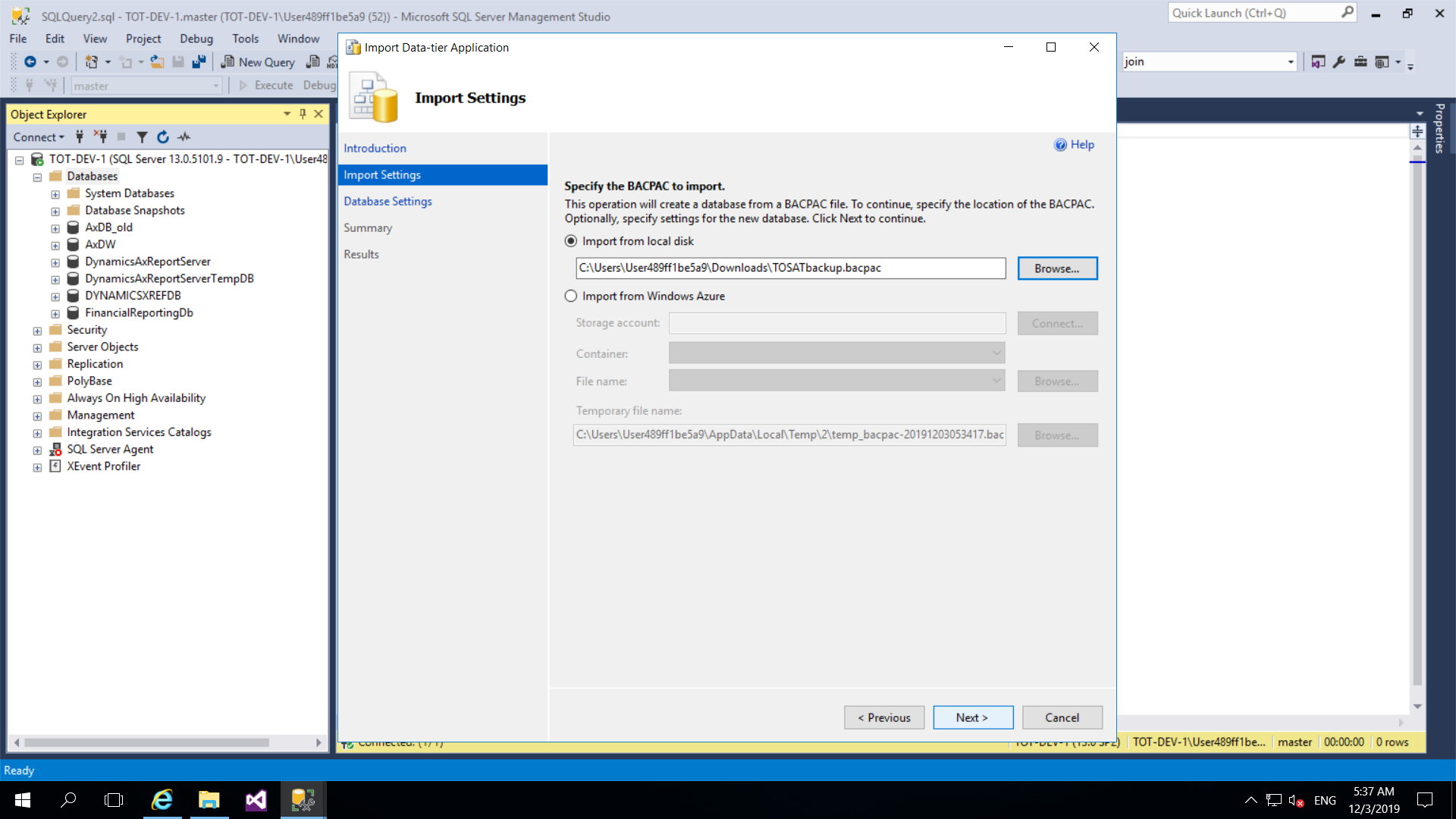1456x819 pixels.
Task: Click the wrench Properties icon in toolbar
Action: click(1339, 62)
